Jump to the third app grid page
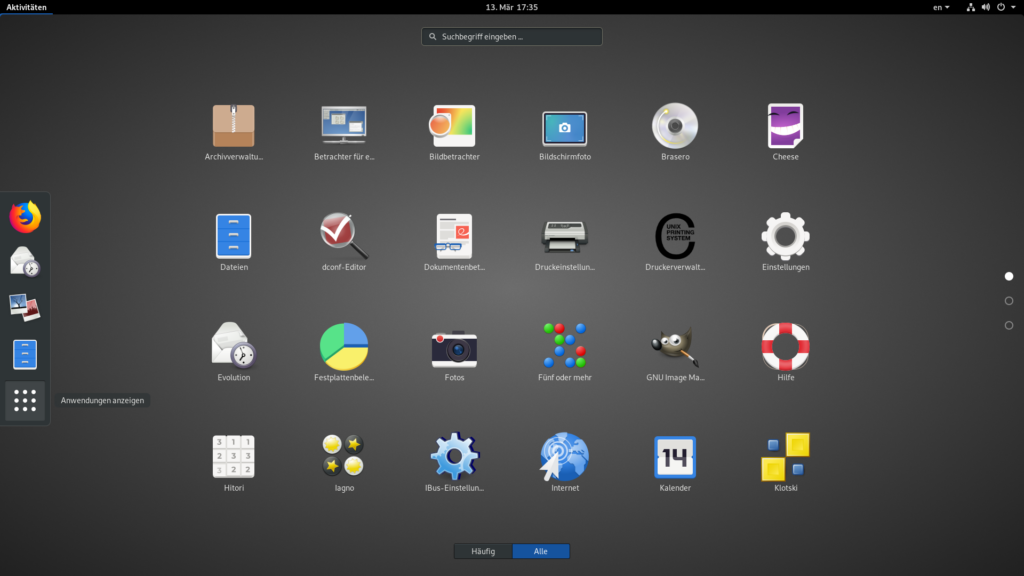 [x=1009, y=325]
